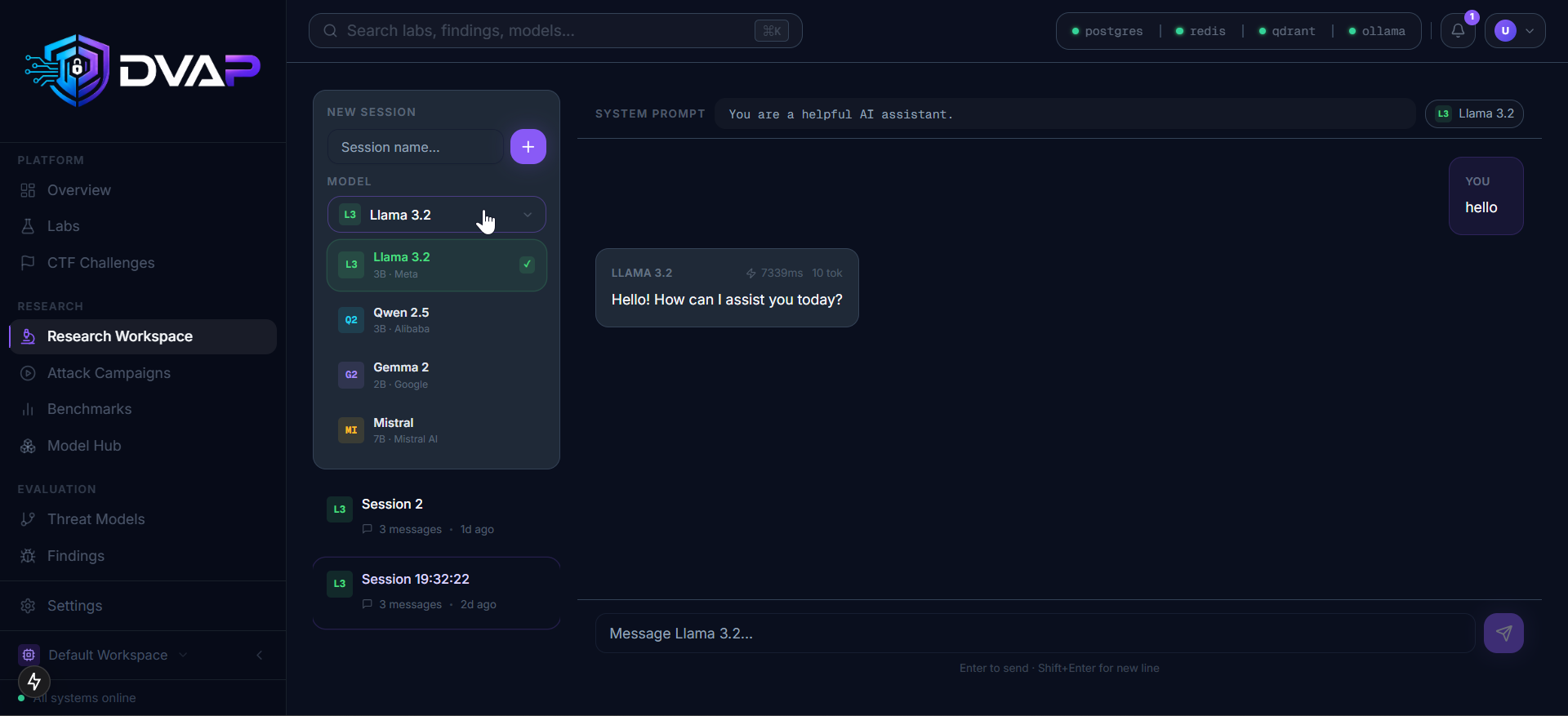Click the user avatar U icon
1568x716 pixels.
(1505, 31)
